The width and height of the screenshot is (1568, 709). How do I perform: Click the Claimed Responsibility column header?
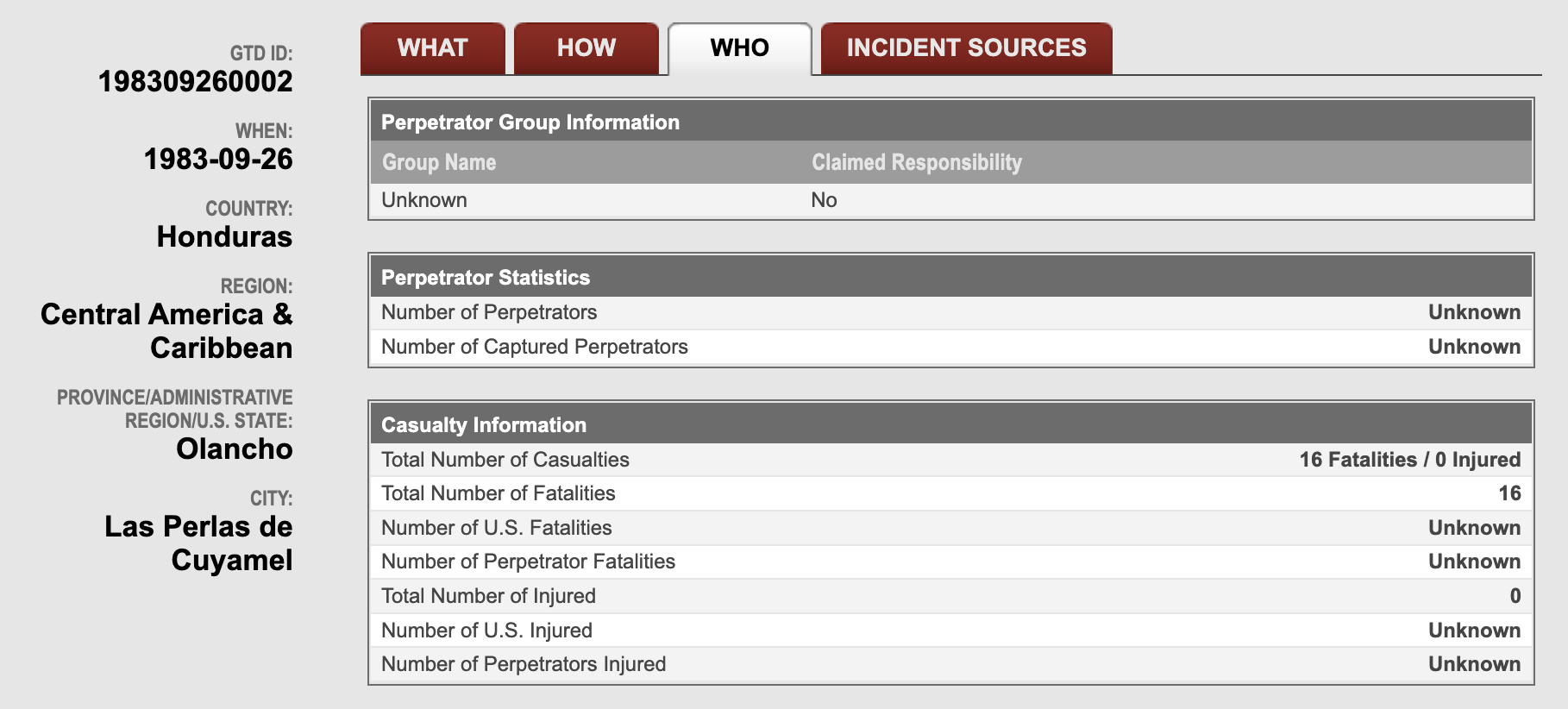click(917, 162)
